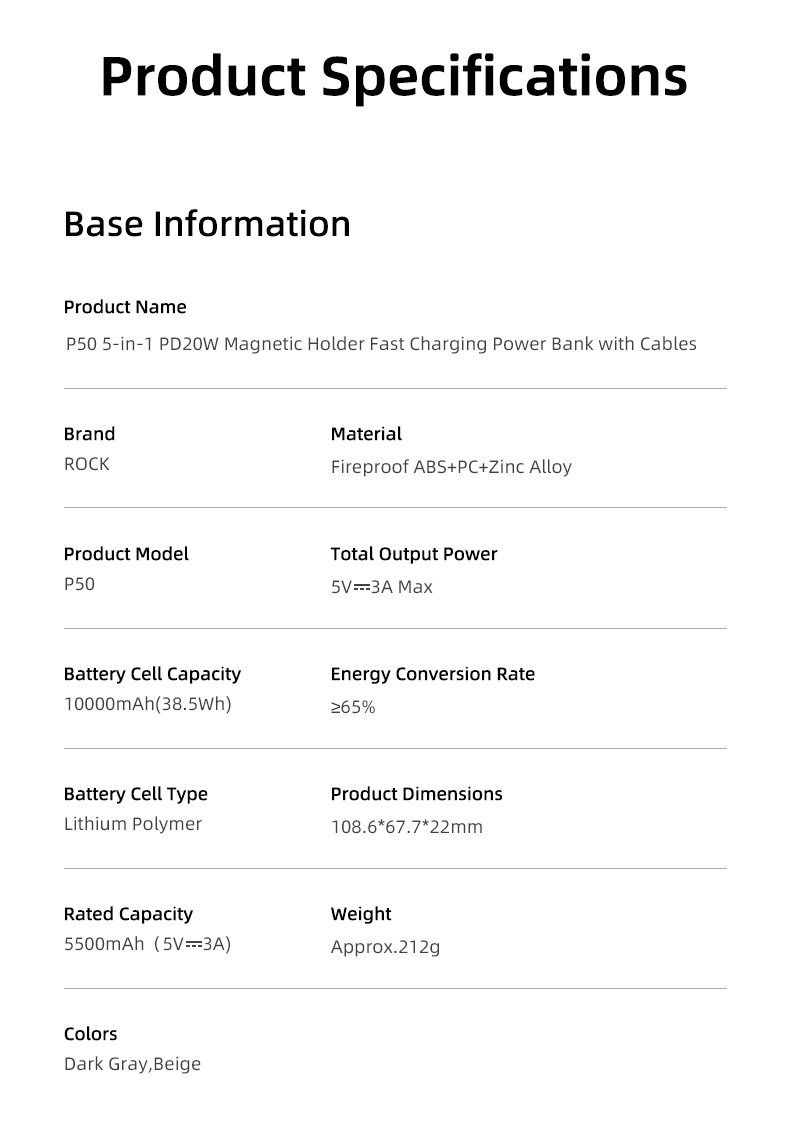Click the Brand label
Viewport: 790px width, 1125px height.
[x=89, y=434]
